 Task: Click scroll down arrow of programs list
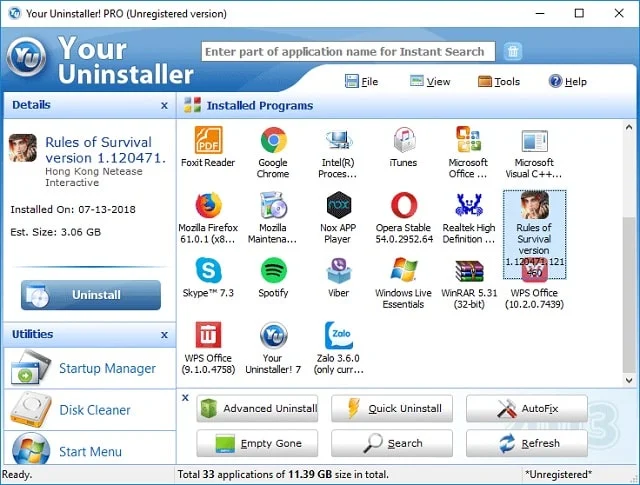629,380
